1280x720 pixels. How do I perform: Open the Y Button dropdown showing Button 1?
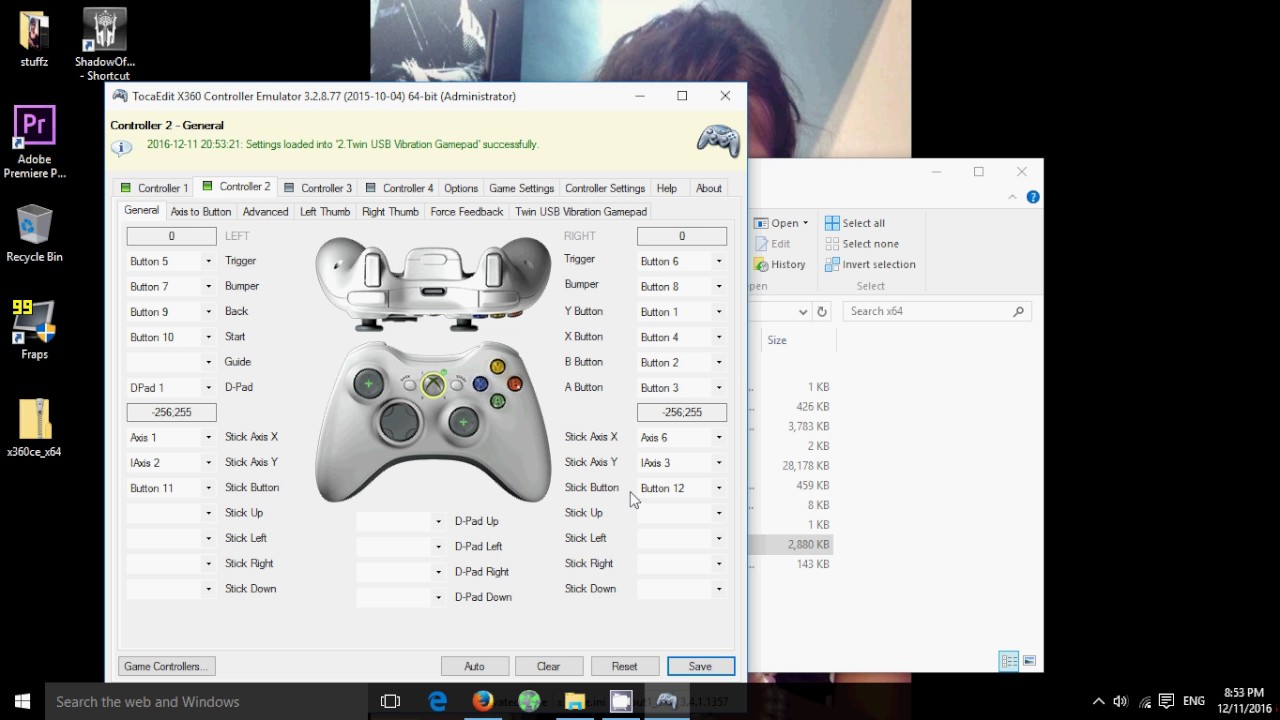[x=719, y=312]
